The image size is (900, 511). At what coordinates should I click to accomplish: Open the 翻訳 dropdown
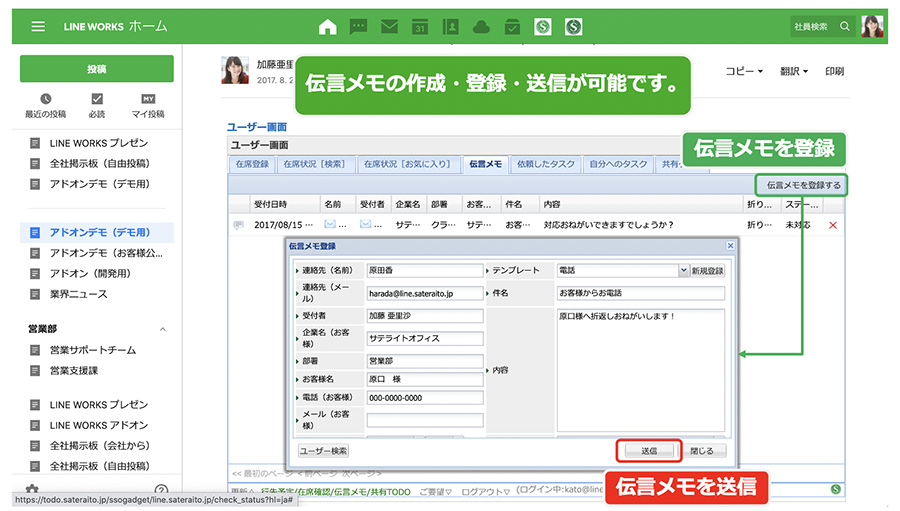pyautogui.click(x=794, y=71)
